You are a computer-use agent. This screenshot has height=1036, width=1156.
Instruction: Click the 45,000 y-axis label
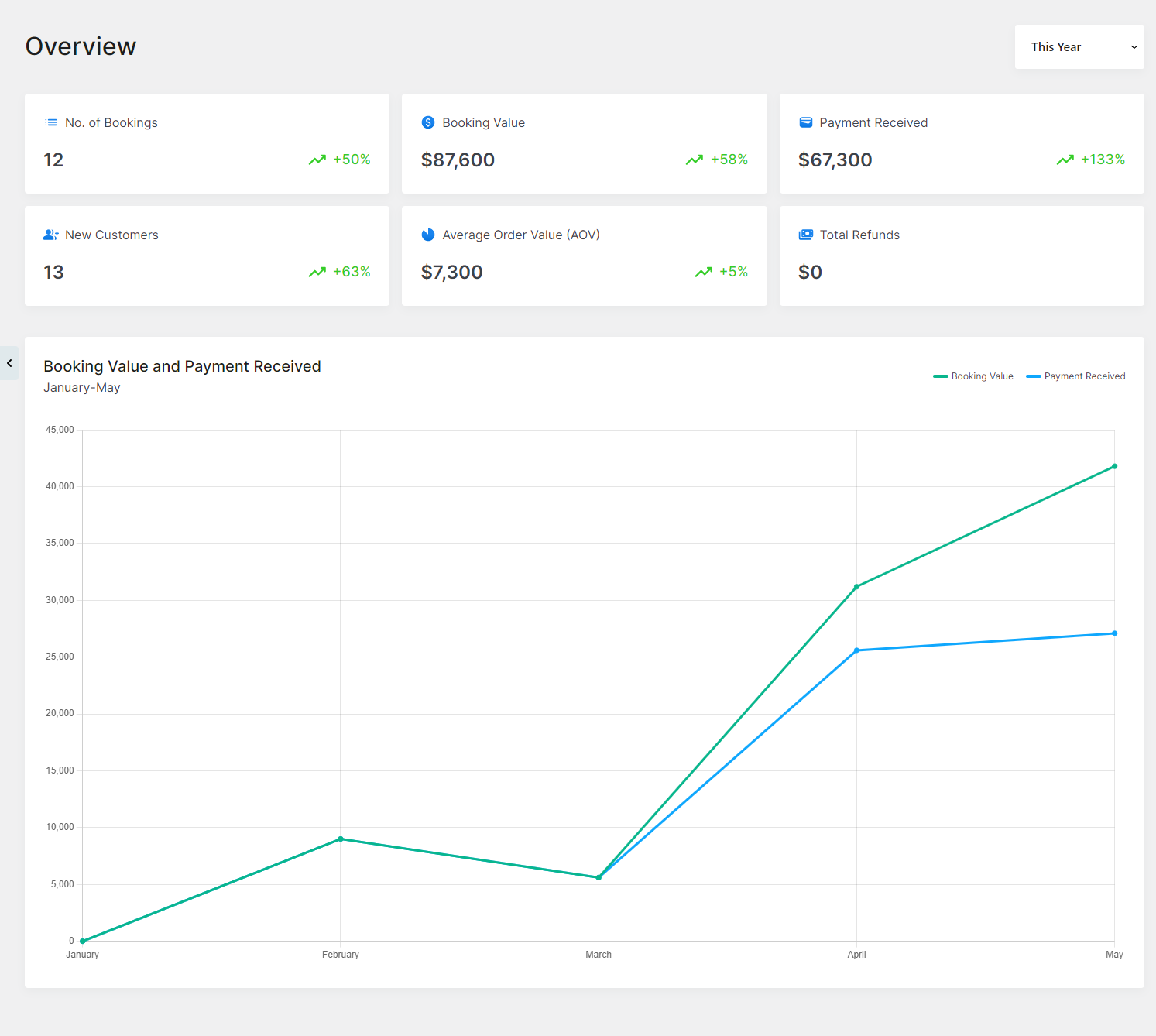pyautogui.click(x=60, y=430)
